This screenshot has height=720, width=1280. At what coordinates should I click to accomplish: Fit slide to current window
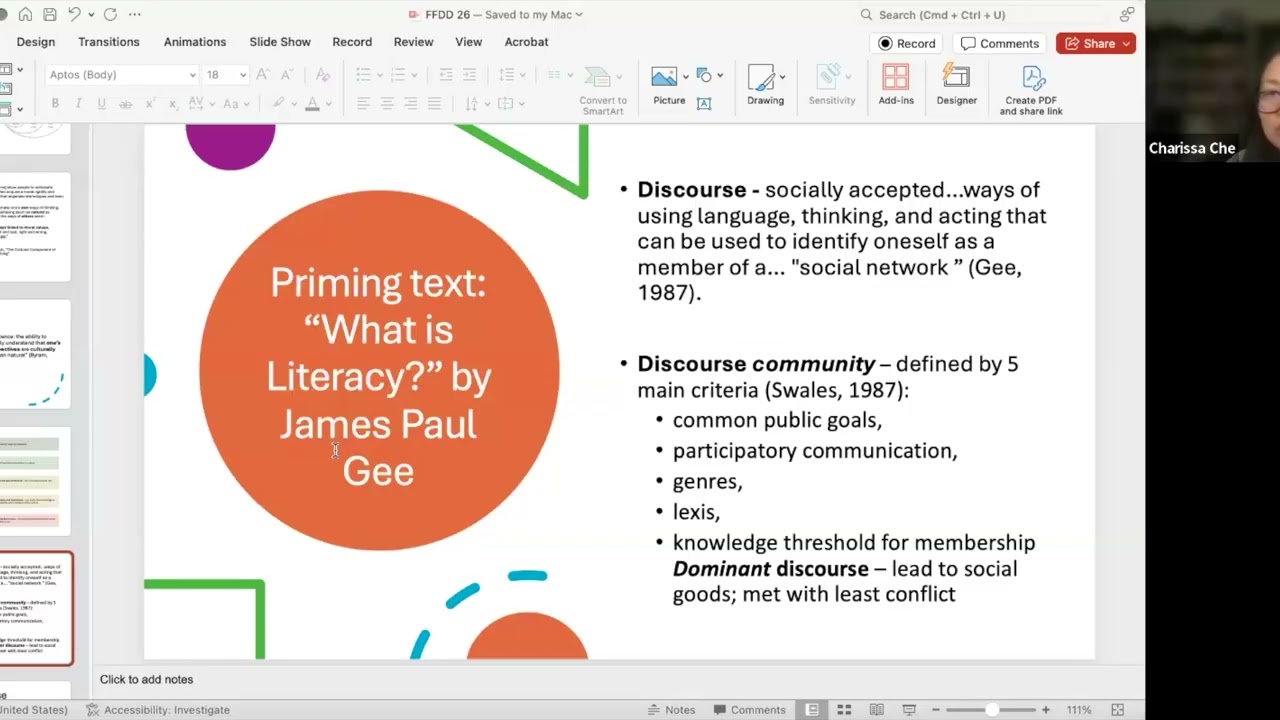pos(1118,710)
